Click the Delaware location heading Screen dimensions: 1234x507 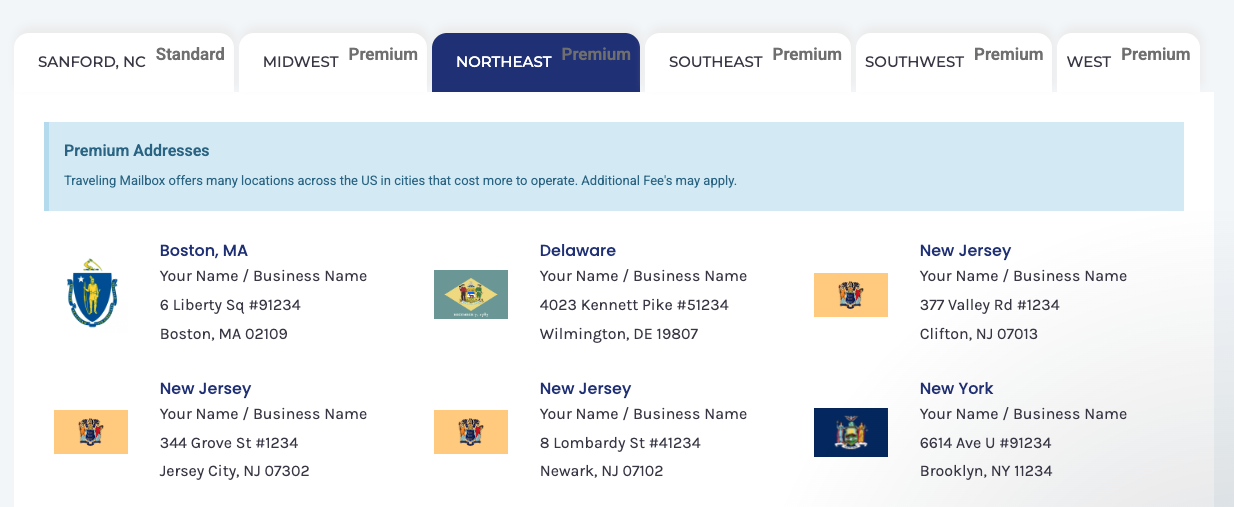point(578,250)
